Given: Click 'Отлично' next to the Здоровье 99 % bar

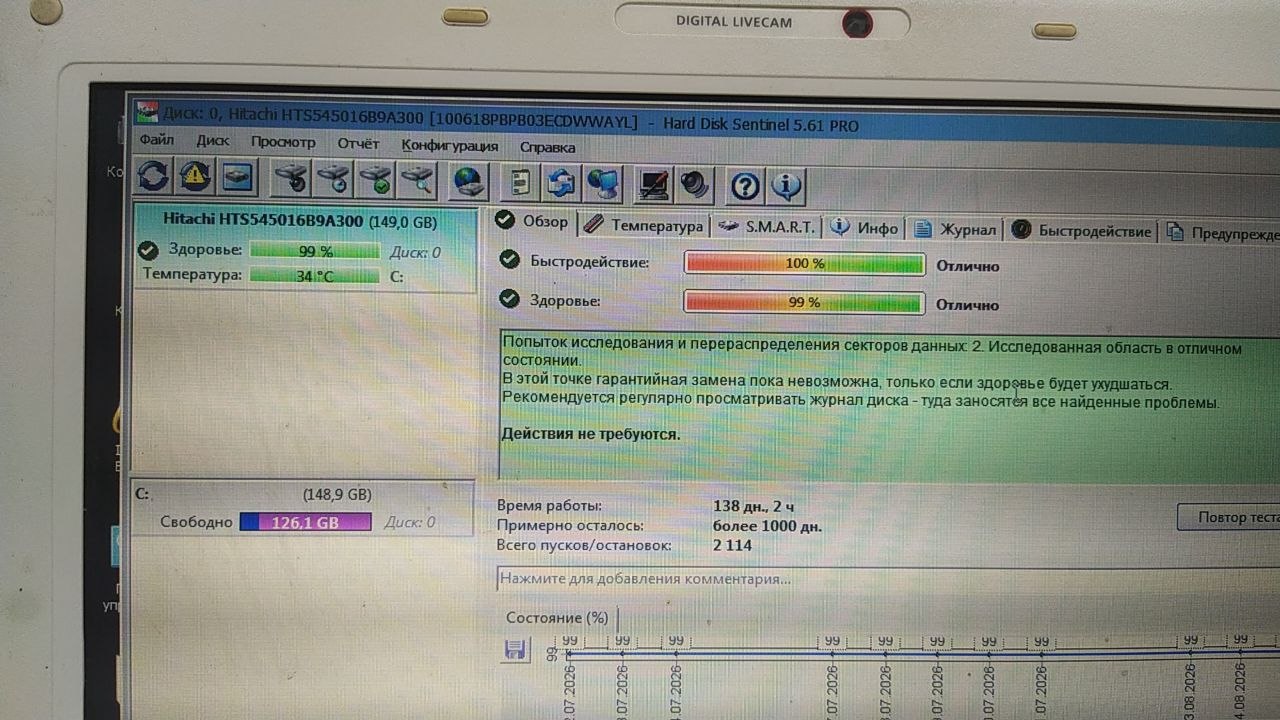Looking at the screenshot, I should click(967, 305).
